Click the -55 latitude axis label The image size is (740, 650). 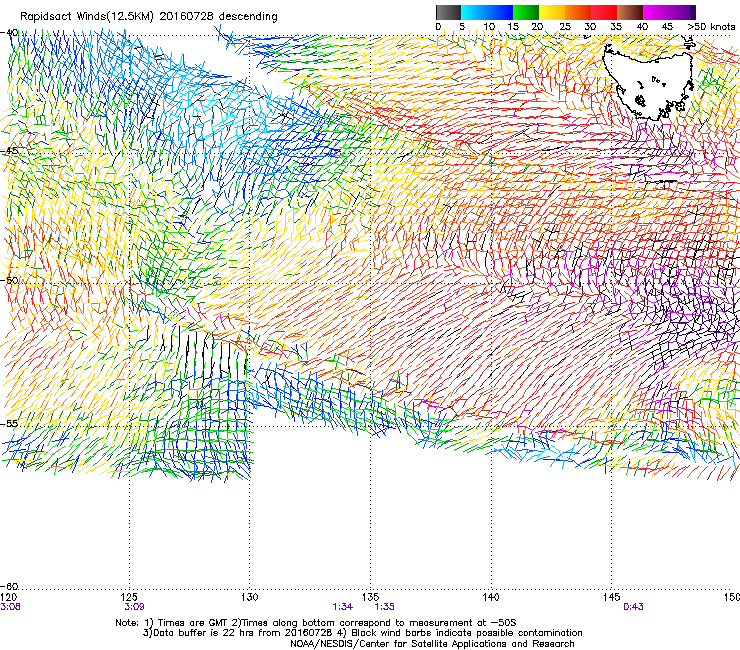click(10, 423)
